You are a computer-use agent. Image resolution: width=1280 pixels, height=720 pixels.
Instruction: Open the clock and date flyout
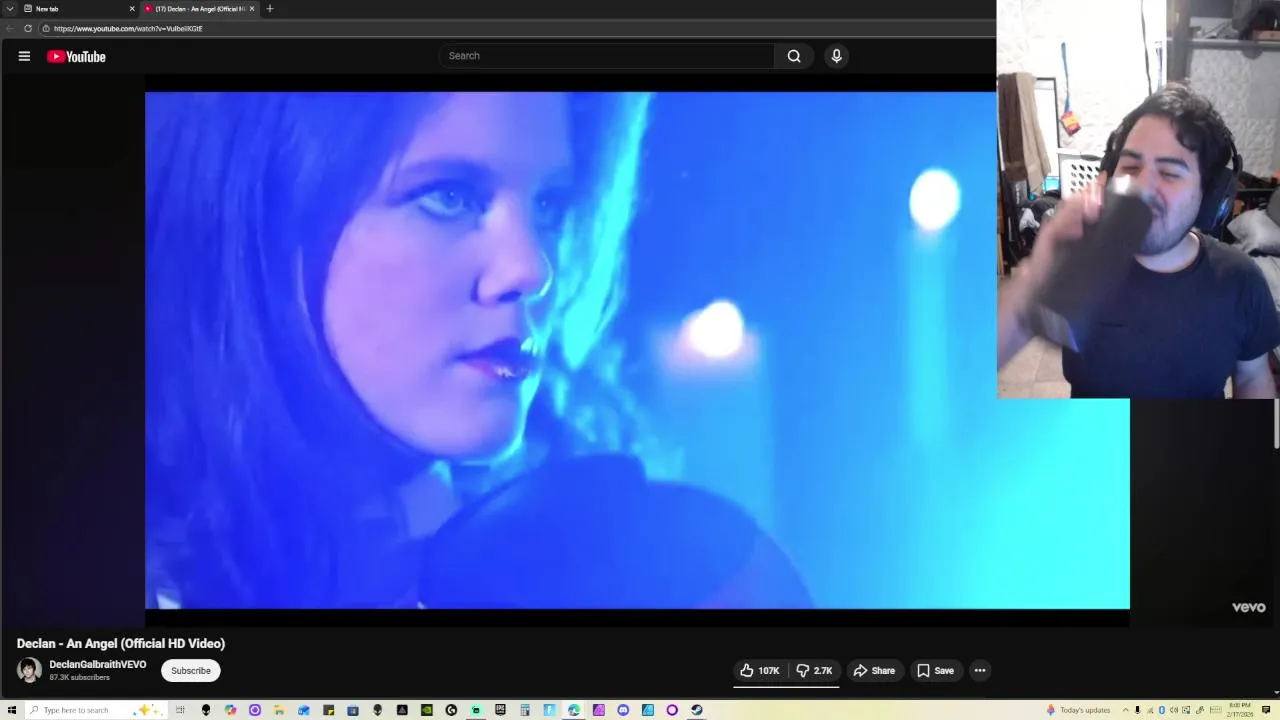(x=1241, y=710)
